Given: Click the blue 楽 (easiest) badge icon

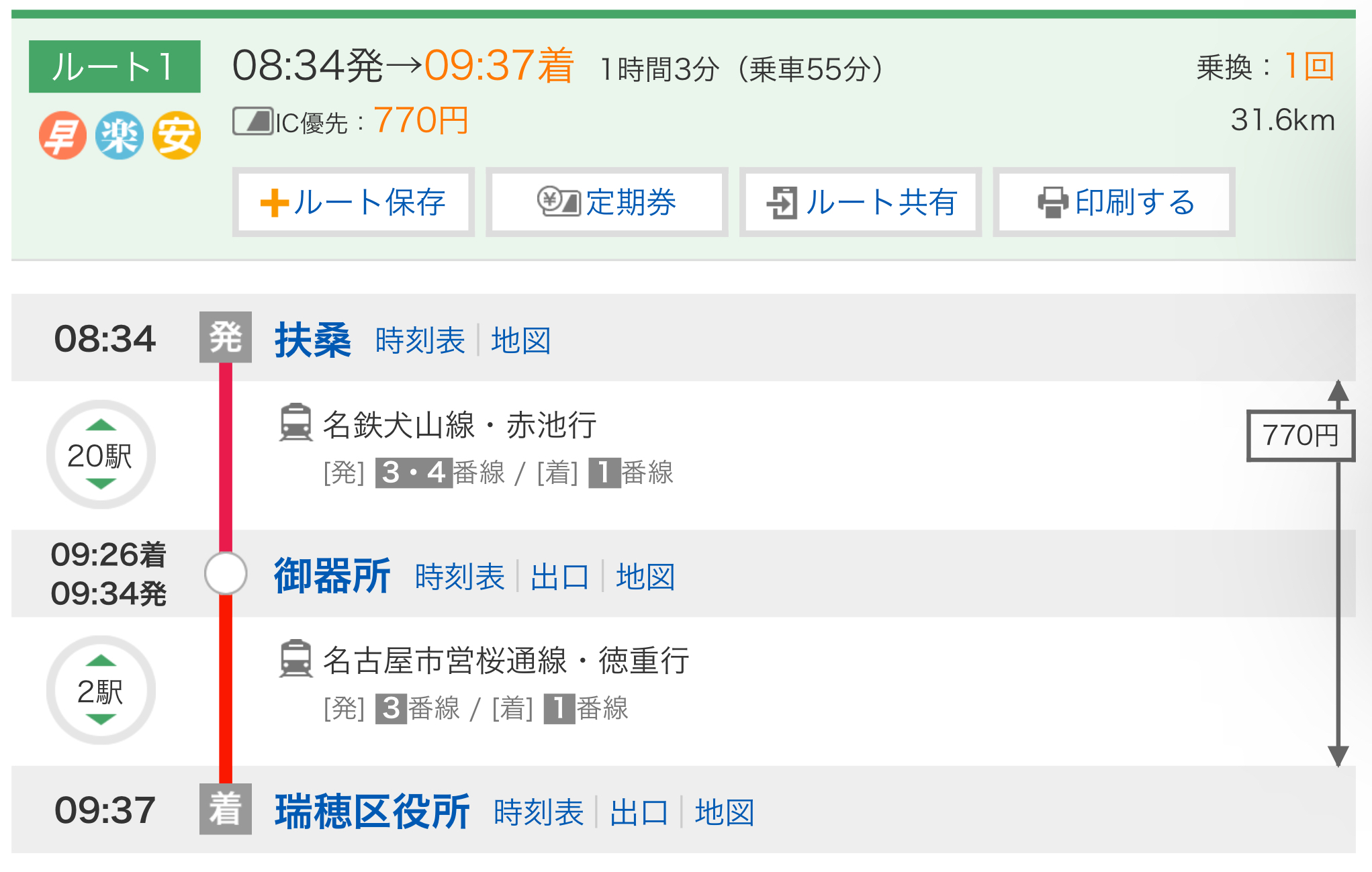Looking at the screenshot, I should click(119, 135).
